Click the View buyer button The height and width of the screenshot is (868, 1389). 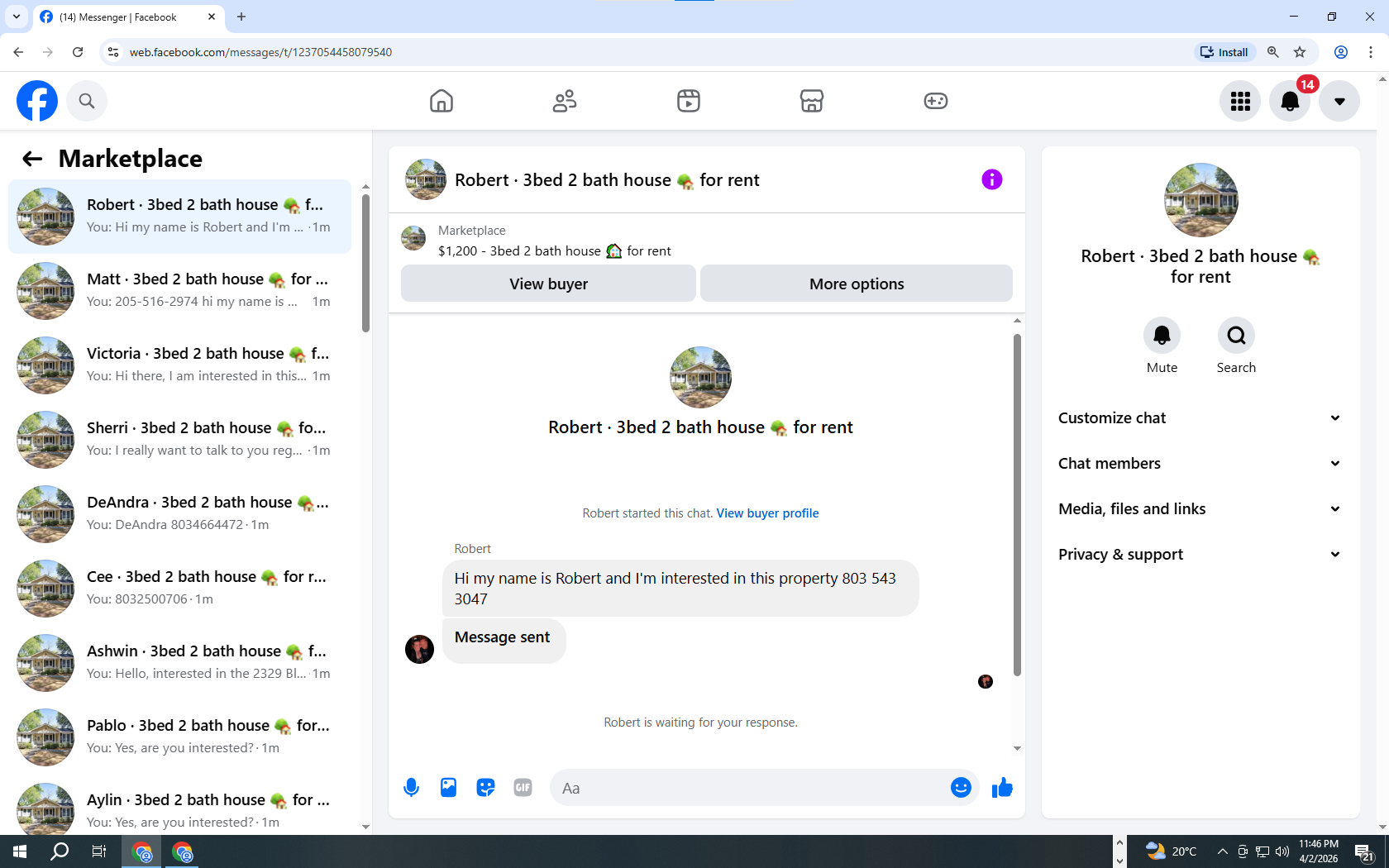[548, 284]
